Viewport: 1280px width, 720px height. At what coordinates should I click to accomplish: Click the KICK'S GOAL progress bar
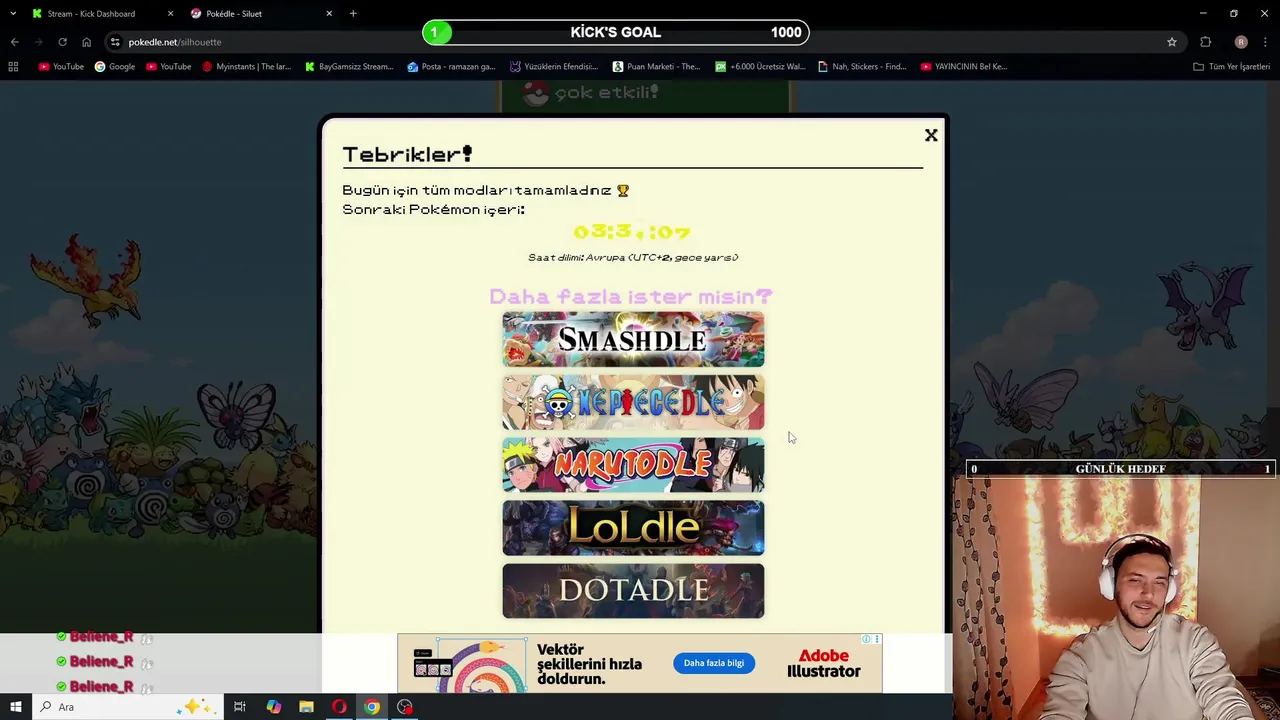pos(616,32)
